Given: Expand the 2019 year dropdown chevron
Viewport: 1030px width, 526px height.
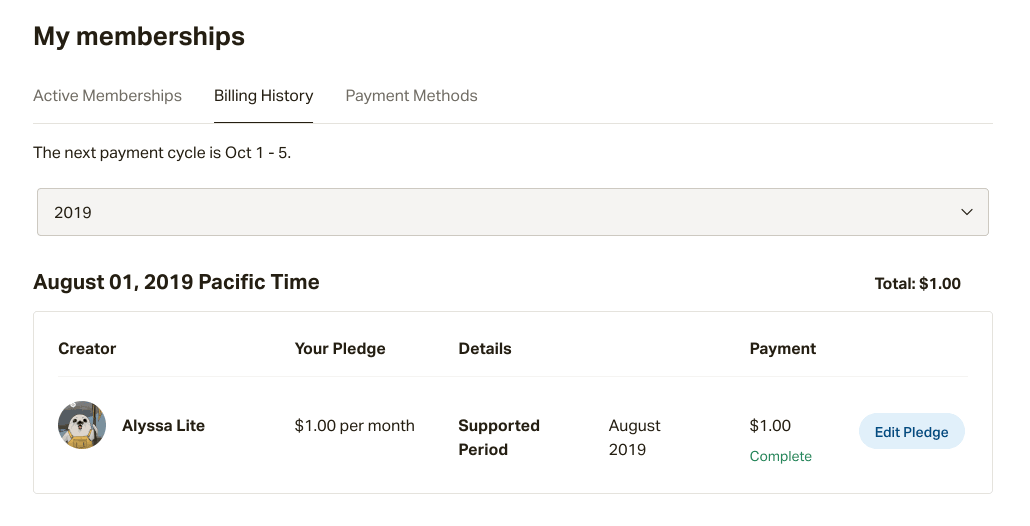Looking at the screenshot, I should click(967, 212).
